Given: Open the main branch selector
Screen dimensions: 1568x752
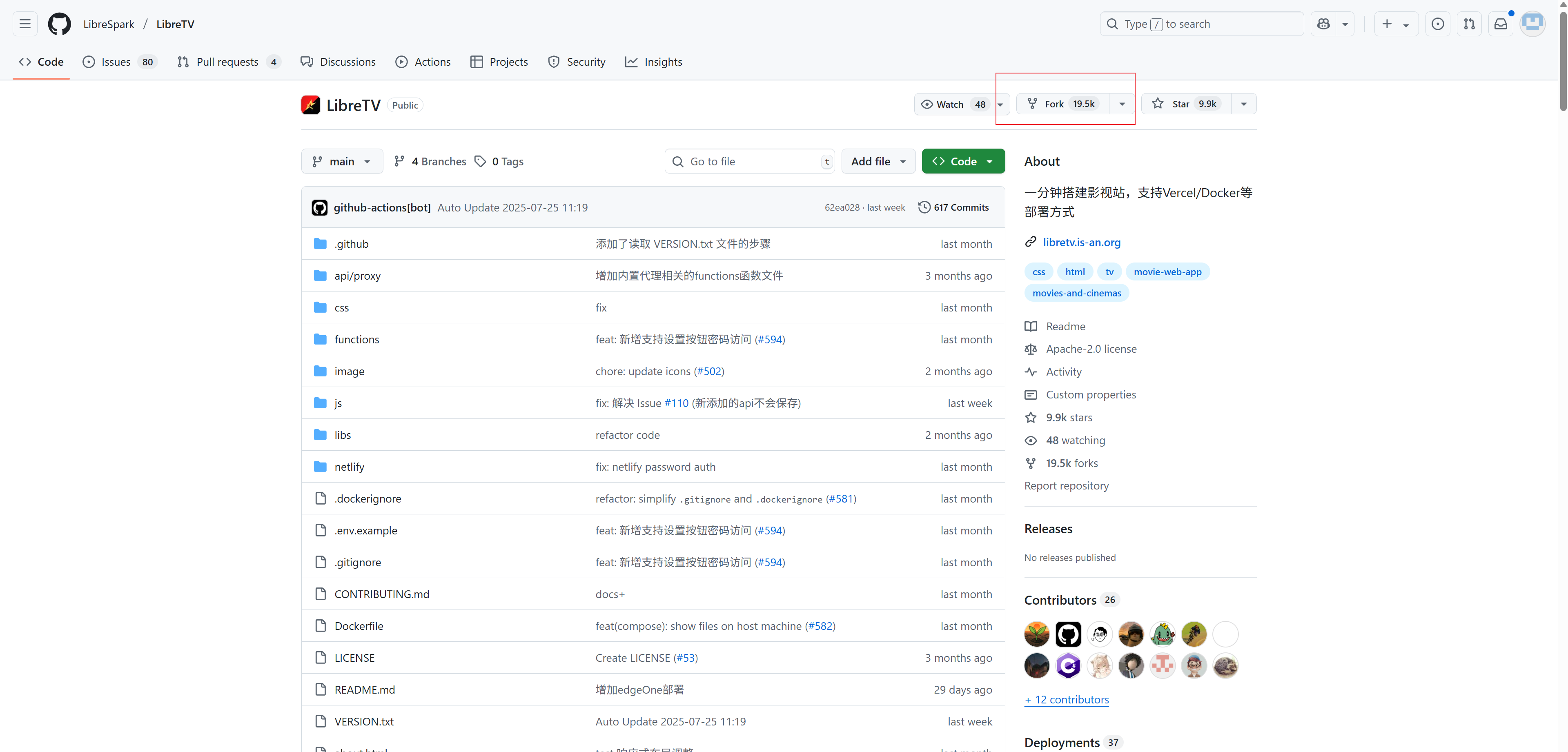Looking at the screenshot, I should click(x=342, y=161).
